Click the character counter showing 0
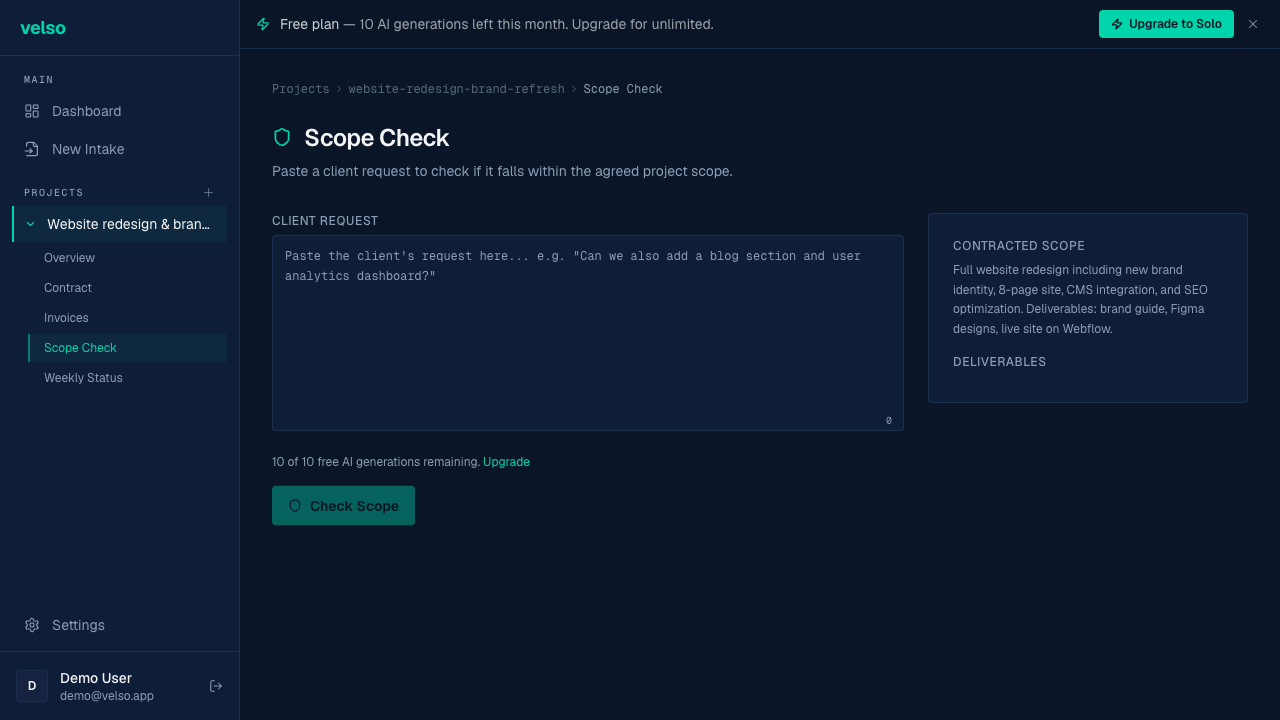The height and width of the screenshot is (720, 1280). [x=889, y=421]
